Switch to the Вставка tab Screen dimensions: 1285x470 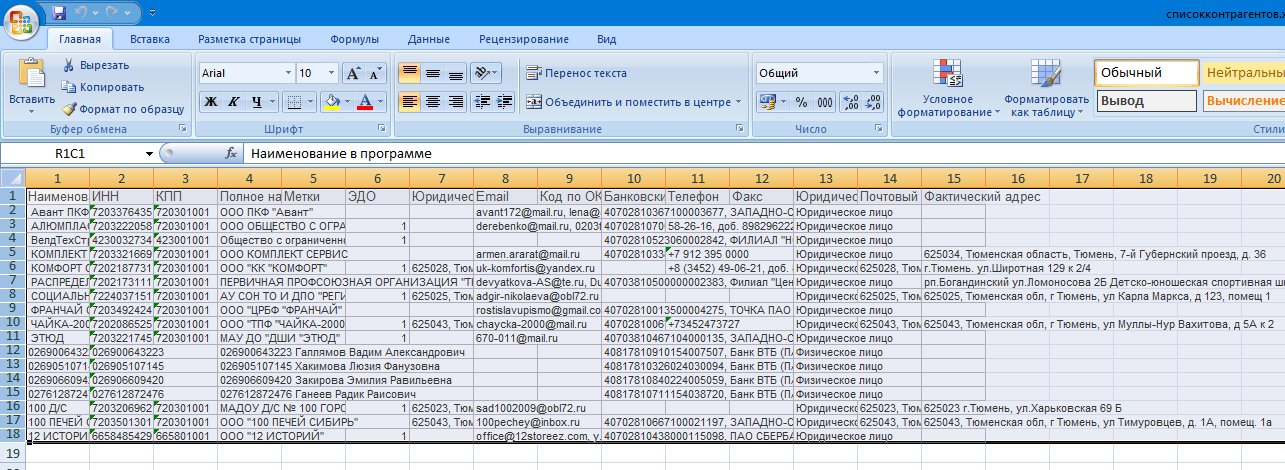(150, 39)
